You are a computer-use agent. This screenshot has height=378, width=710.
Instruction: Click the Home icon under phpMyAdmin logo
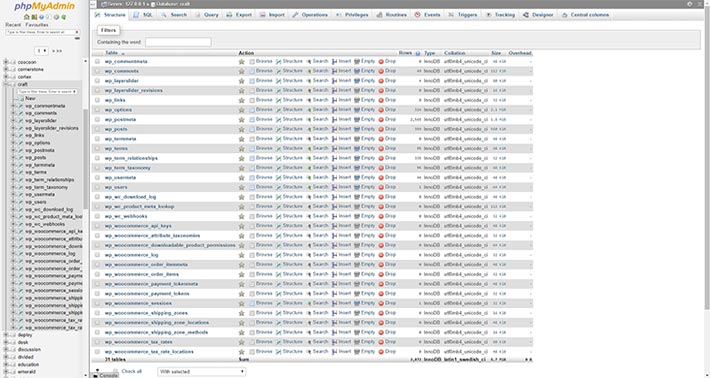(27, 17)
